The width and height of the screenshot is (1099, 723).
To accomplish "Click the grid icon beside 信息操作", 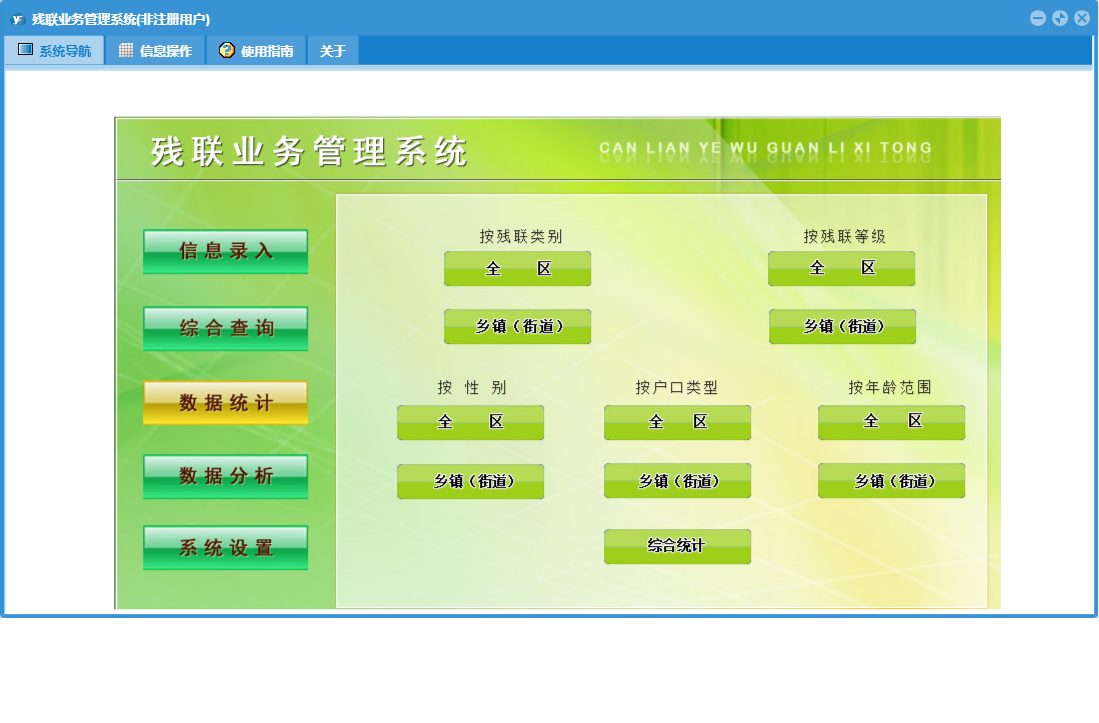I will pos(126,50).
